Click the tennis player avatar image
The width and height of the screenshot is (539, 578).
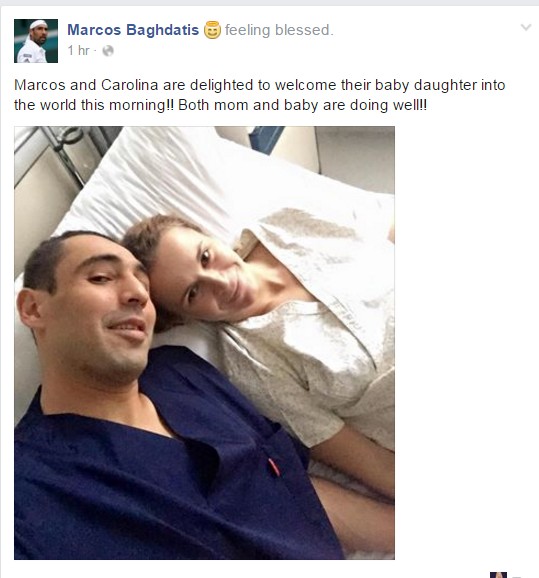[36, 41]
